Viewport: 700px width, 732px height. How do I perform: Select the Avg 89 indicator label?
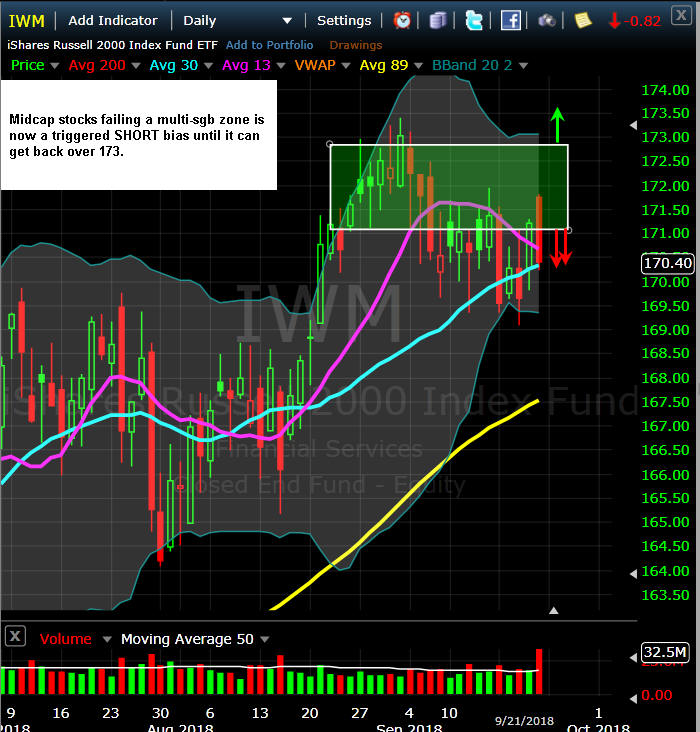[x=384, y=65]
